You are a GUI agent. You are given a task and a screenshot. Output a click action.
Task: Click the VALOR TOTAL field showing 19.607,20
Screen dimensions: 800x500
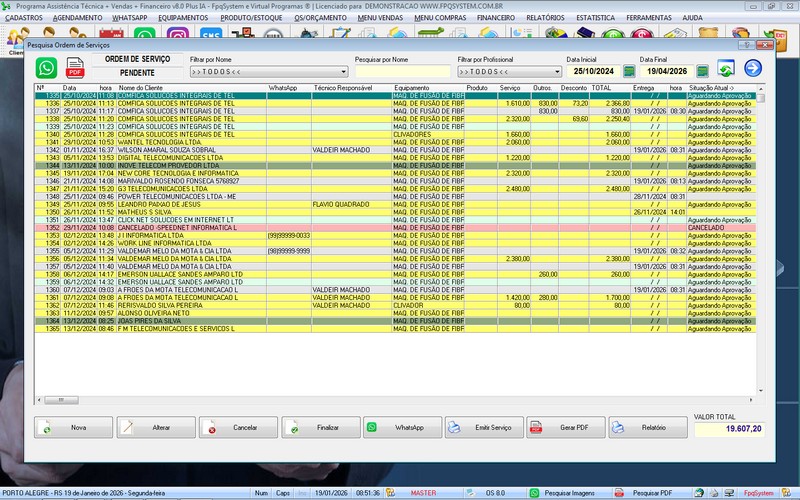coord(729,429)
